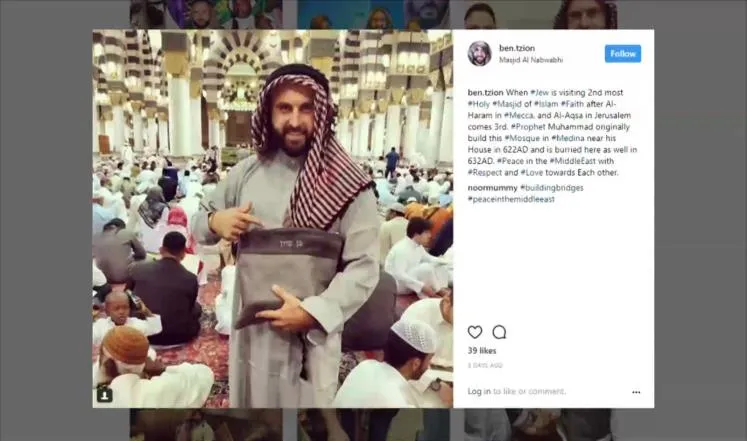Click the comment speech bubble icon
Image resolution: width=747 pixels, height=441 pixels.
[x=499, y=332]
